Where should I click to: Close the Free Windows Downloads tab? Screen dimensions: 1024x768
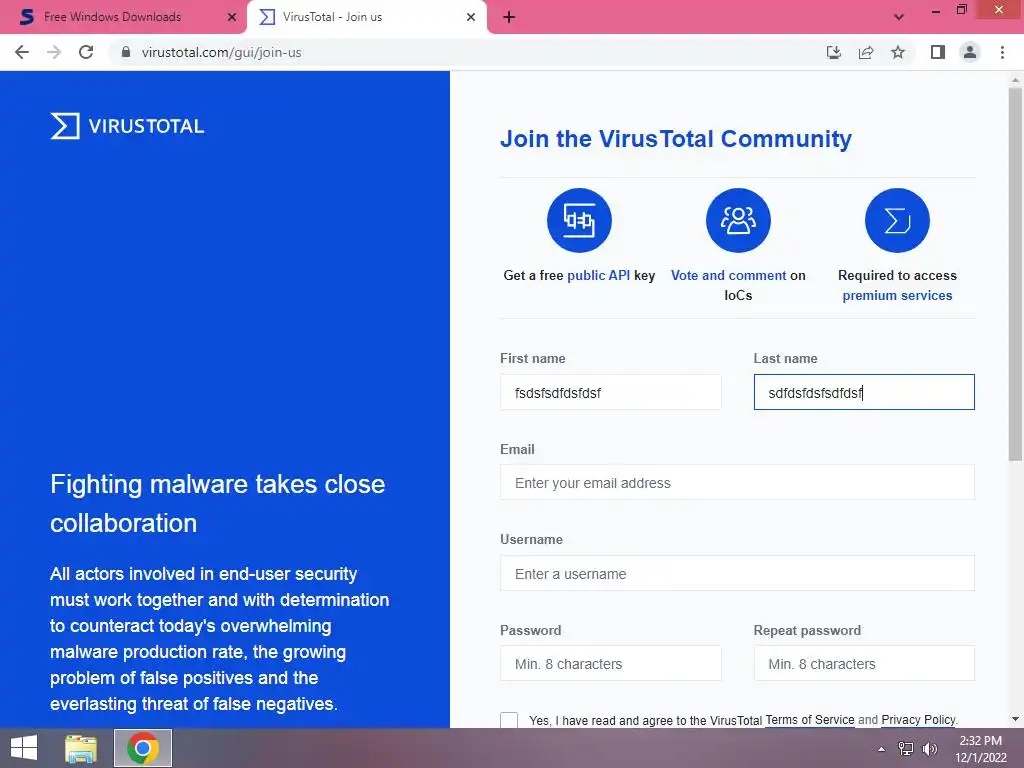click(x=232, y=17)
